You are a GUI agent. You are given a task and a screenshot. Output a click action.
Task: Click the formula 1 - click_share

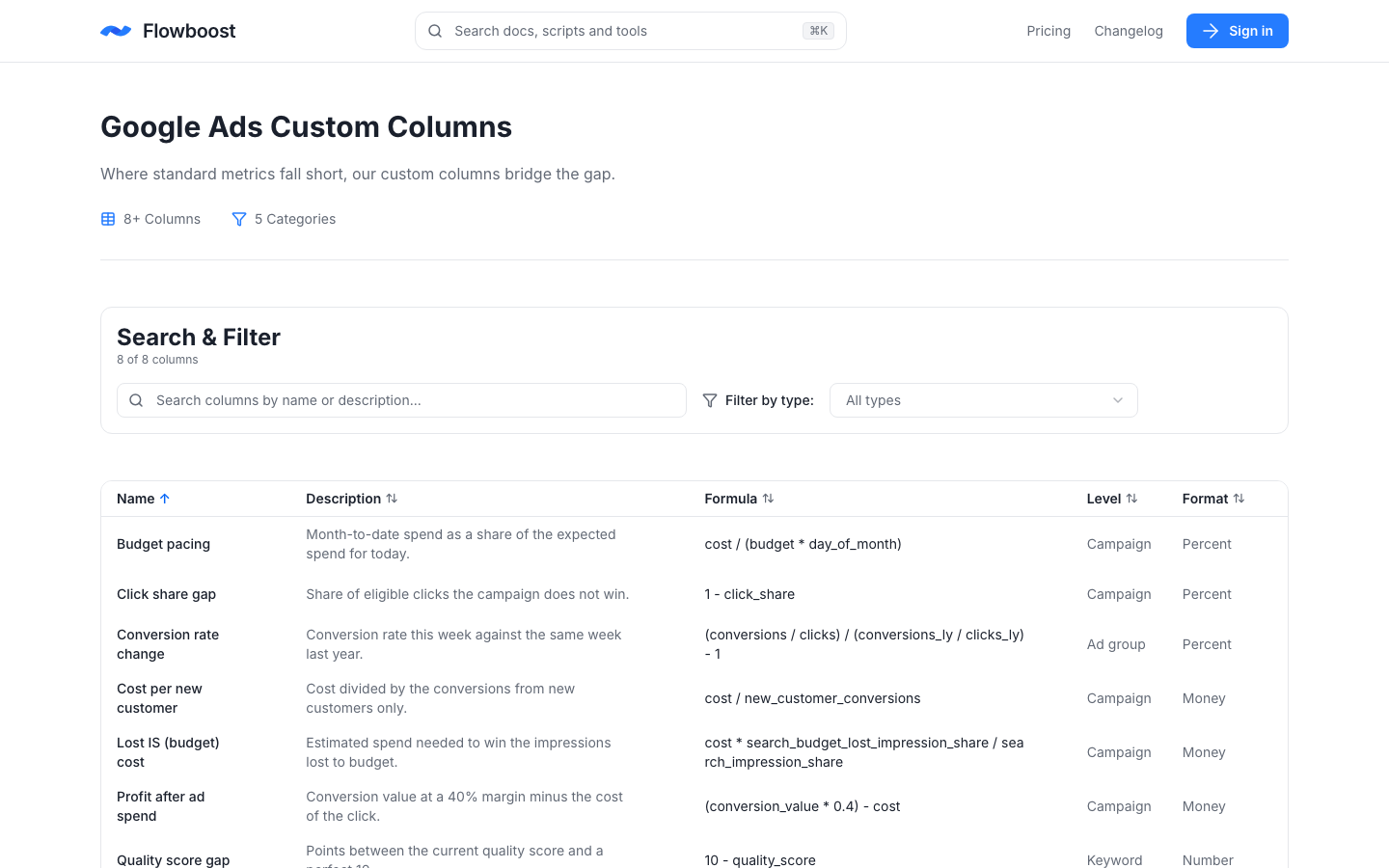pyautogui.click(x=749, y=594)
